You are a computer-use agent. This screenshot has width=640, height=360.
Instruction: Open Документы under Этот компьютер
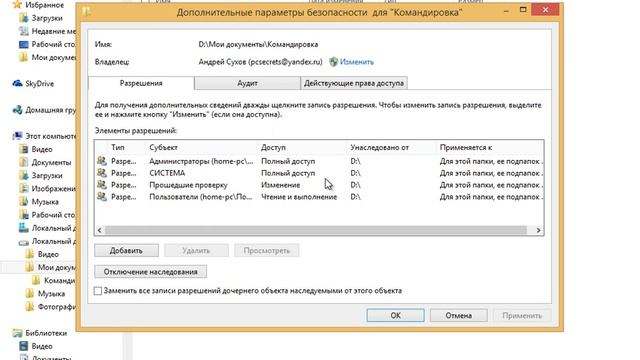(x=51, y=162)
